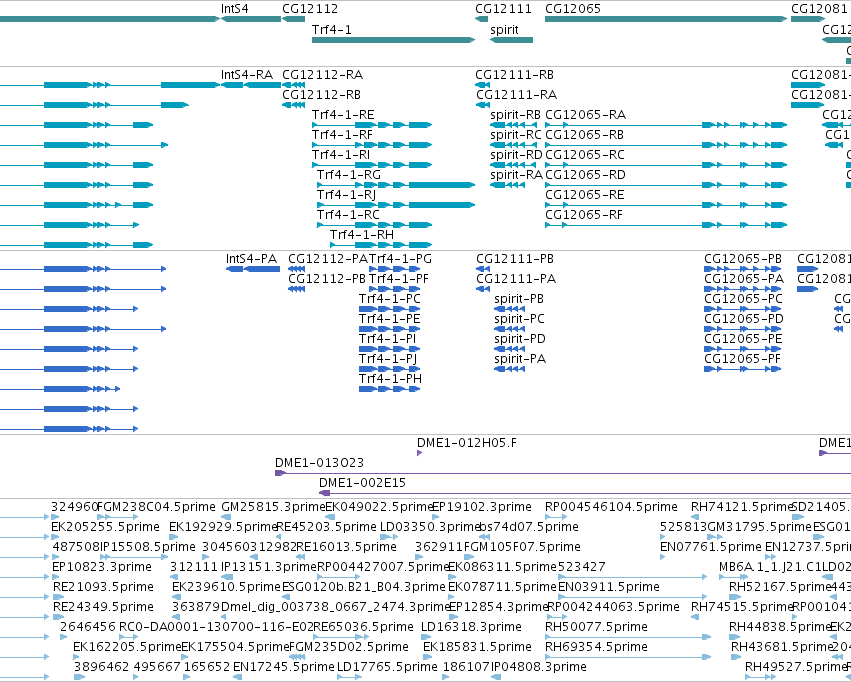Click protein CG12065-PE
The width and height of the screenshot is (851, 682).
coord(742,349)
